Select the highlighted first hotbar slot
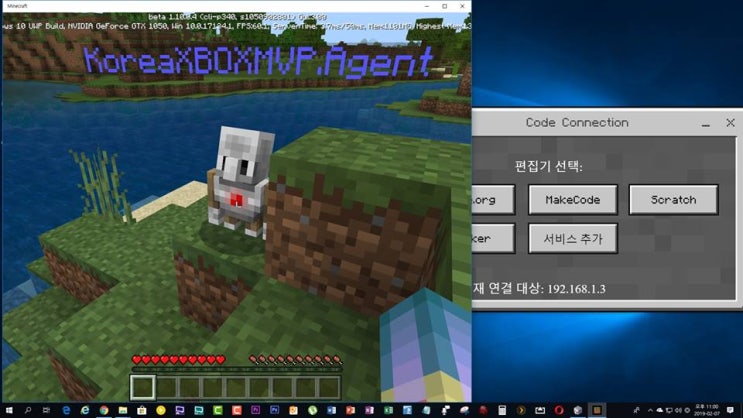Viewport: 743px width, 418px height. [143, 387]
